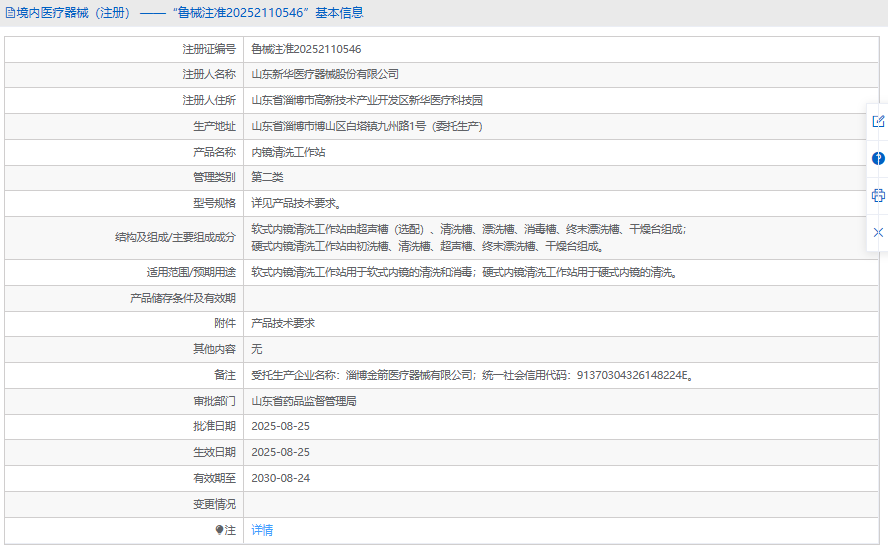Click approval date 2025-08-25 in 批准日期 row
The width and height of the screenshot is (888, 551).
click(280, 426)
